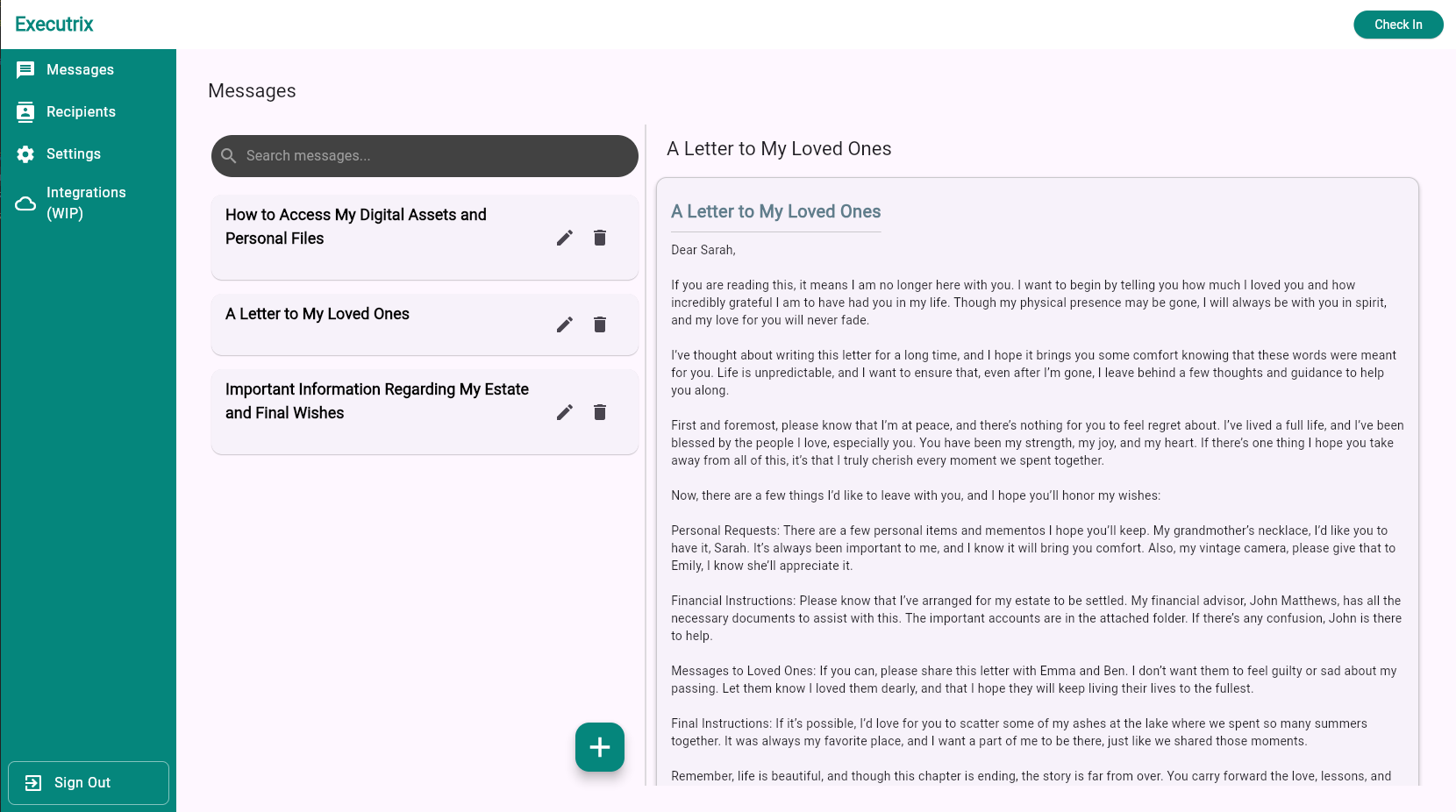
Task: Open the Recipients menu item
Action: click(x=81, y=112)
